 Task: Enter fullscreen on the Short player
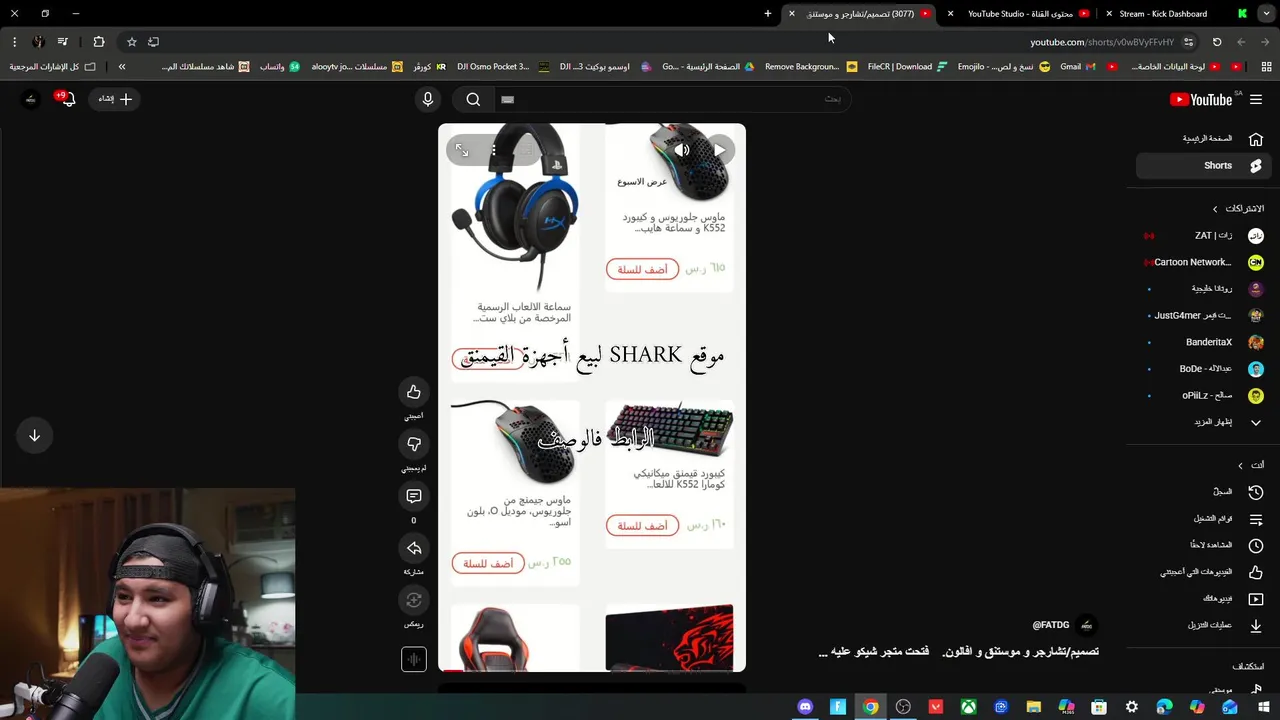[462, 150]
